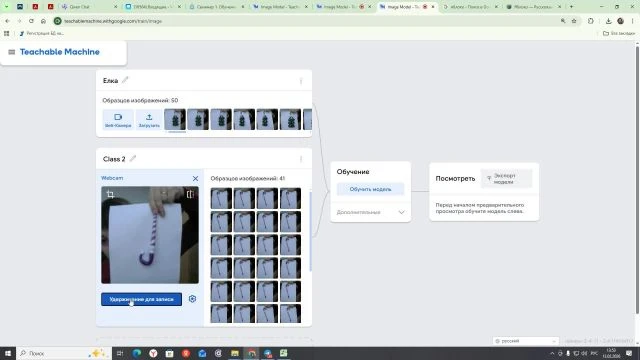Open browser downloads panel
Viewport: 640px width, 360px height.
click(x=608, y=21)
